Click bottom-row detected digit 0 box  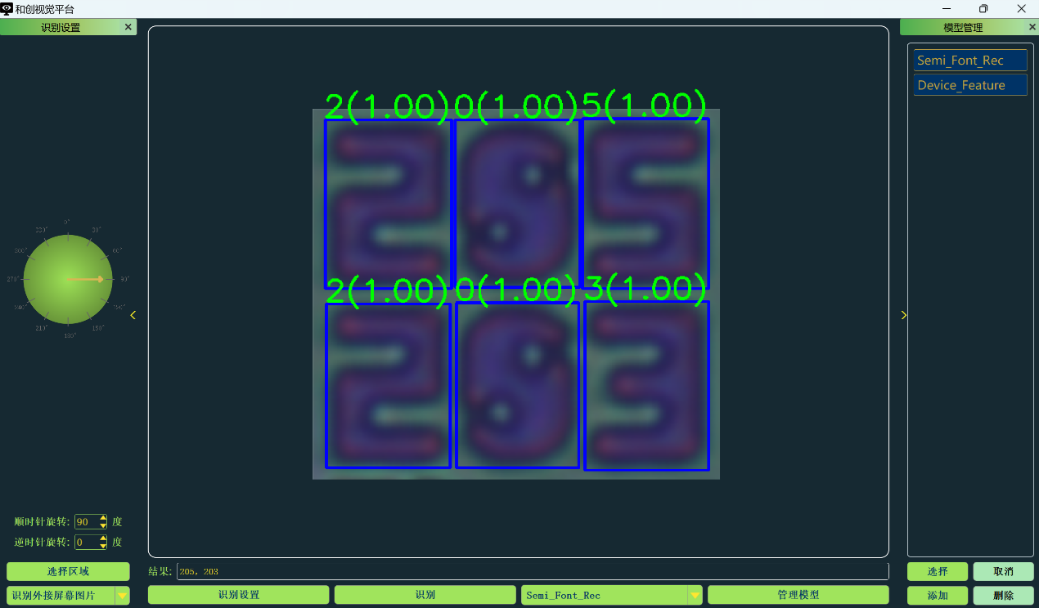(518, 385)
